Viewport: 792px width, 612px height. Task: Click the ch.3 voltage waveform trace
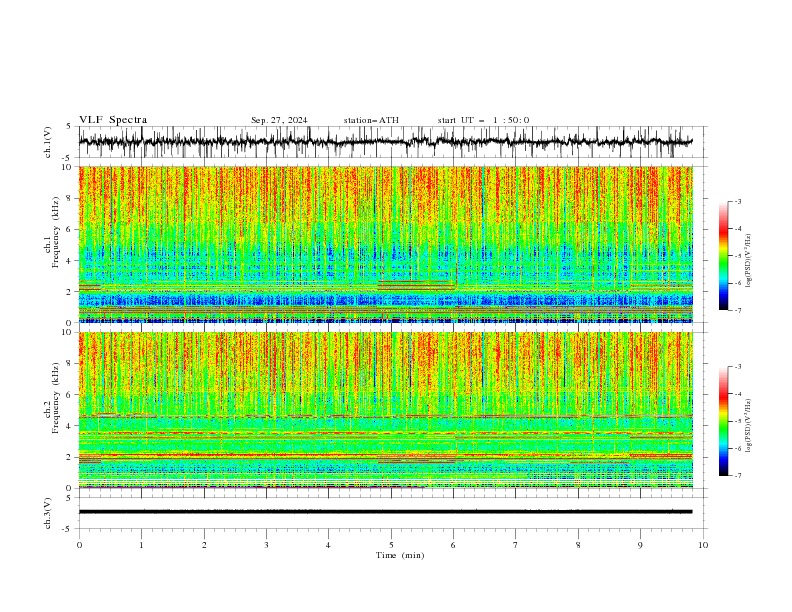point(385,512)
